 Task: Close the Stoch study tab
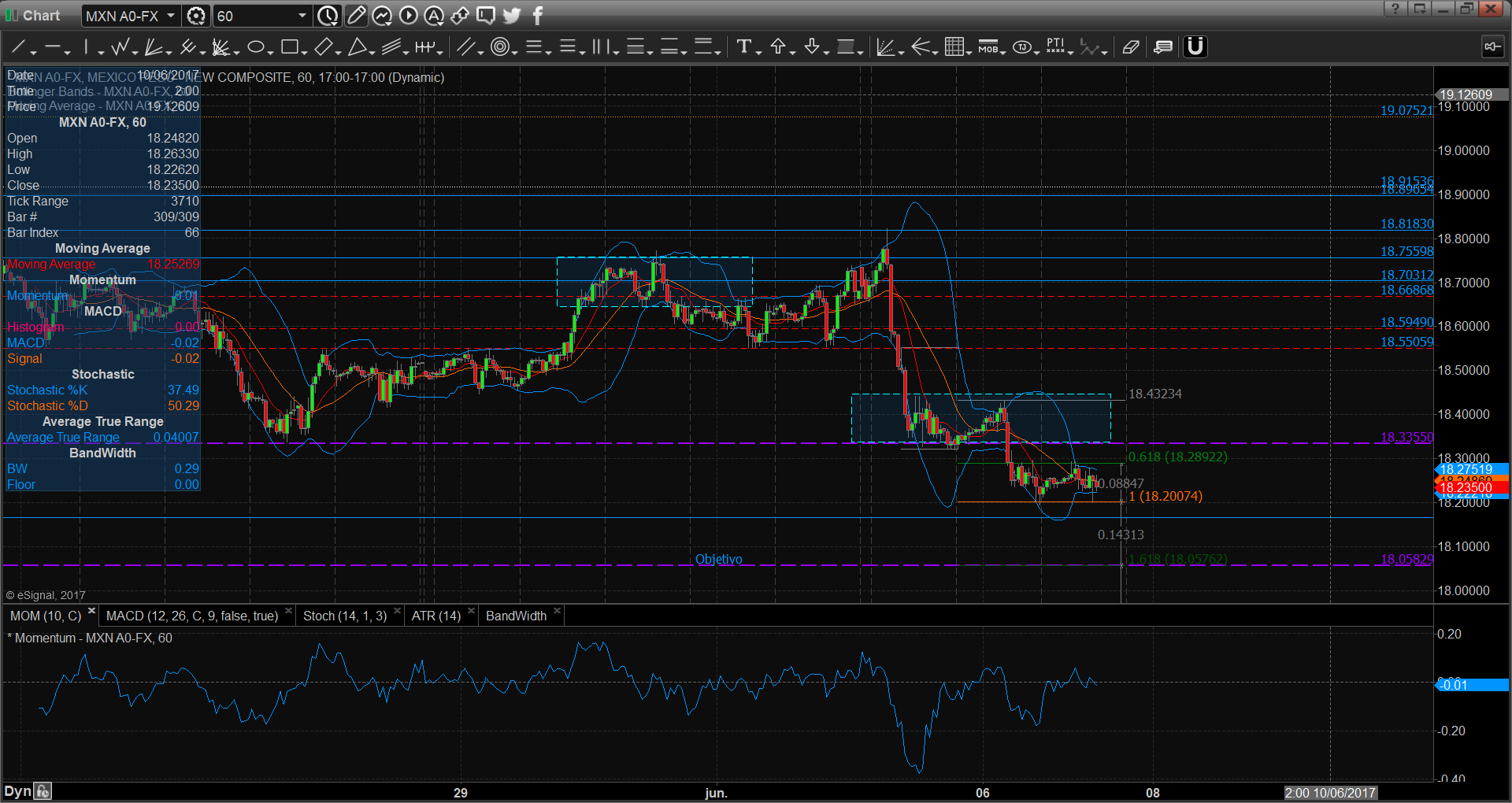coord(397,611)
